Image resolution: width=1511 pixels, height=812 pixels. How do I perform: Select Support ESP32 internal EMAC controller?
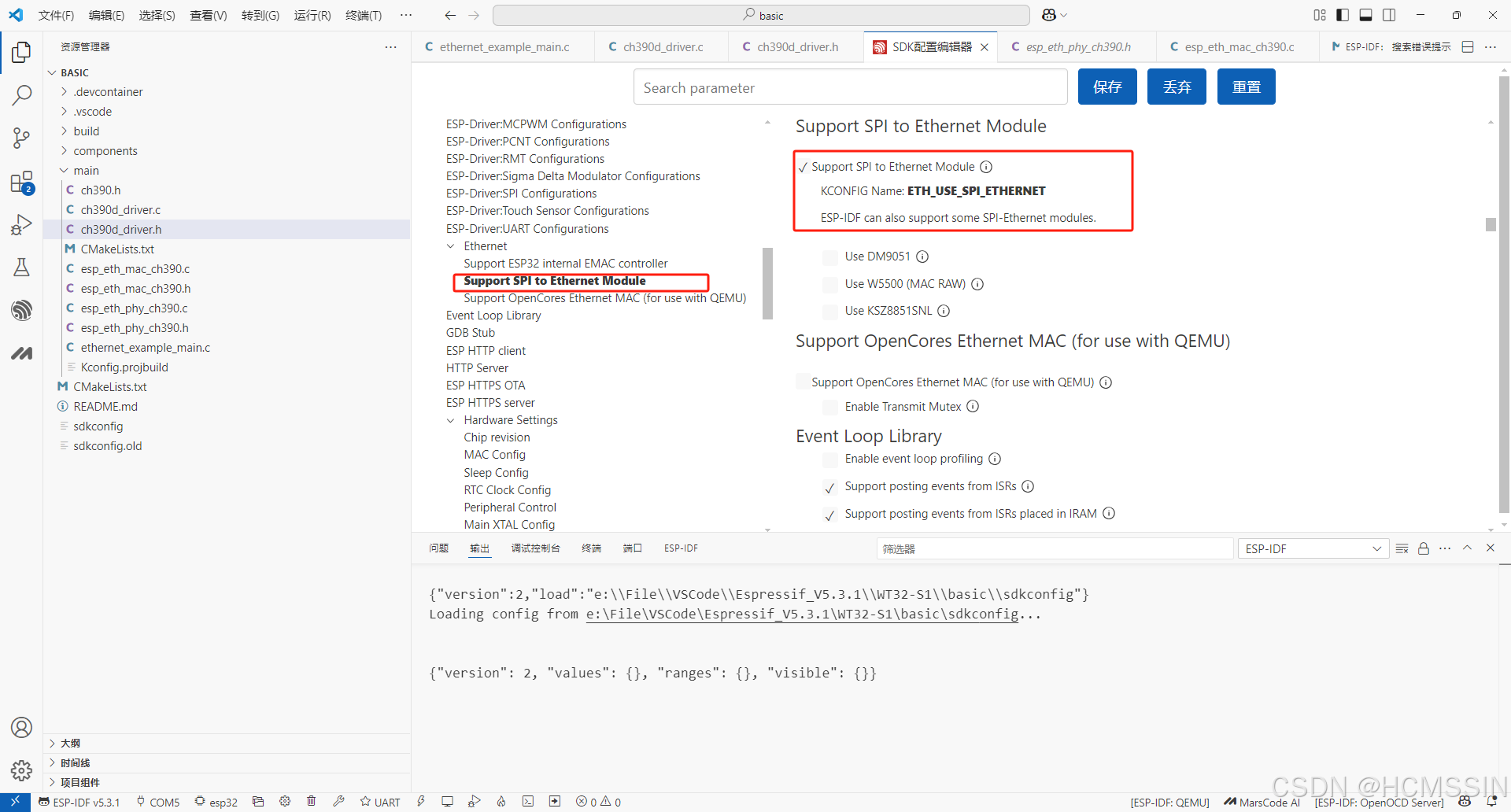point(565,264)
